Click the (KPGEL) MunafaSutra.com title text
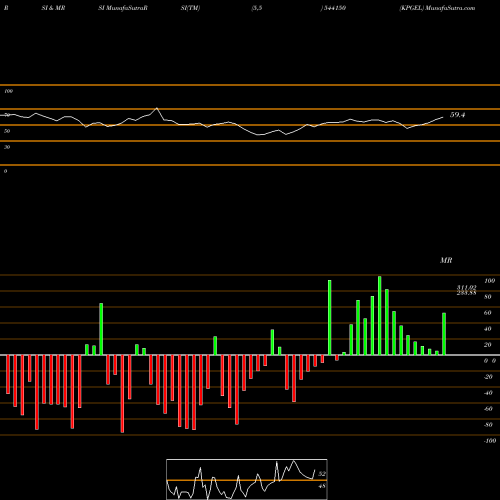 click(x=437, y=8)
